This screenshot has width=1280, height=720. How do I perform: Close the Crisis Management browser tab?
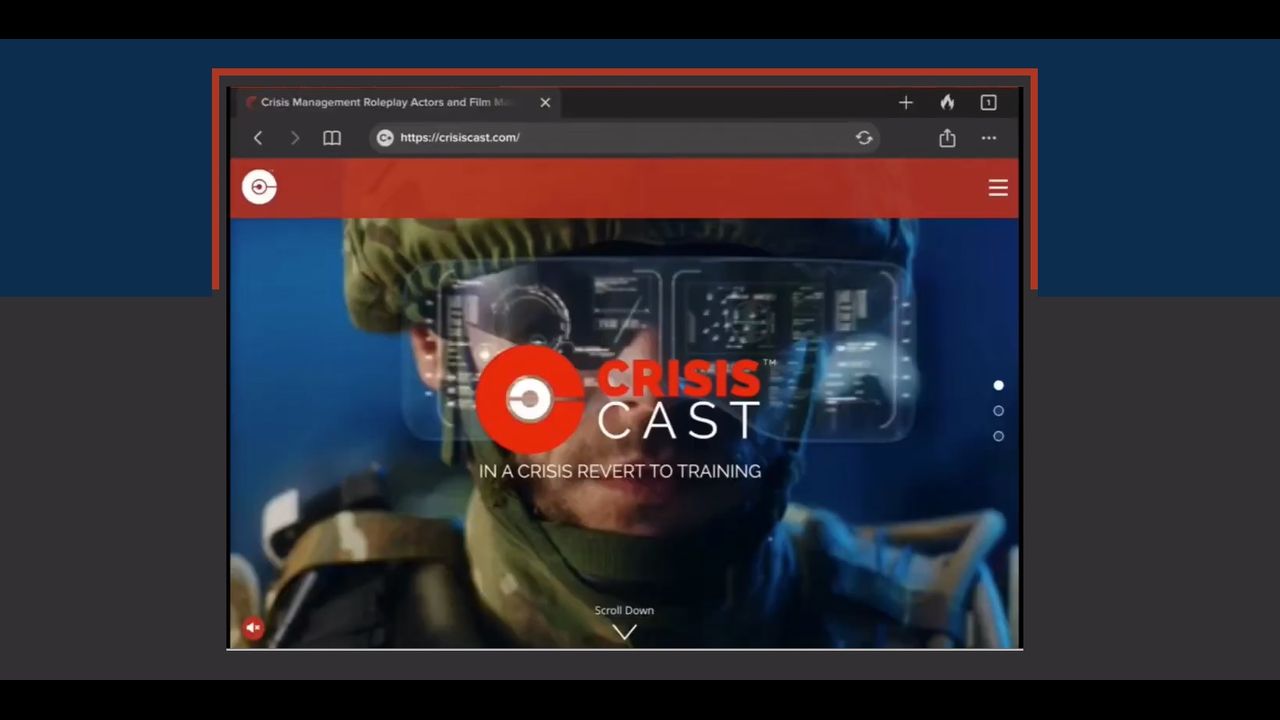coord(545,102)
